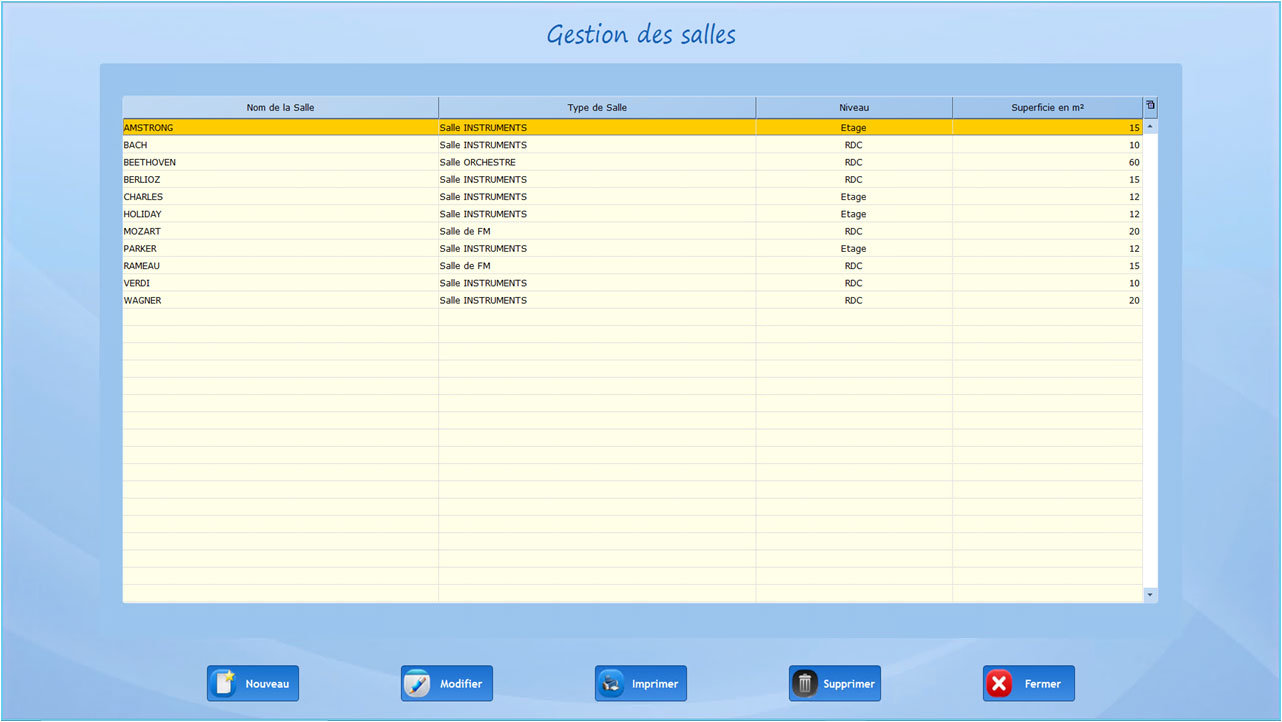Screen dimensions: 1282x722
Task: Select the RAMEAU room row
Action: (632, 266)
